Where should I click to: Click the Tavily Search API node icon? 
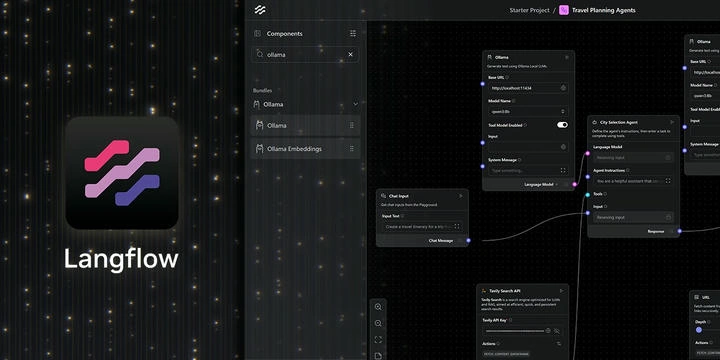(484, 291)
